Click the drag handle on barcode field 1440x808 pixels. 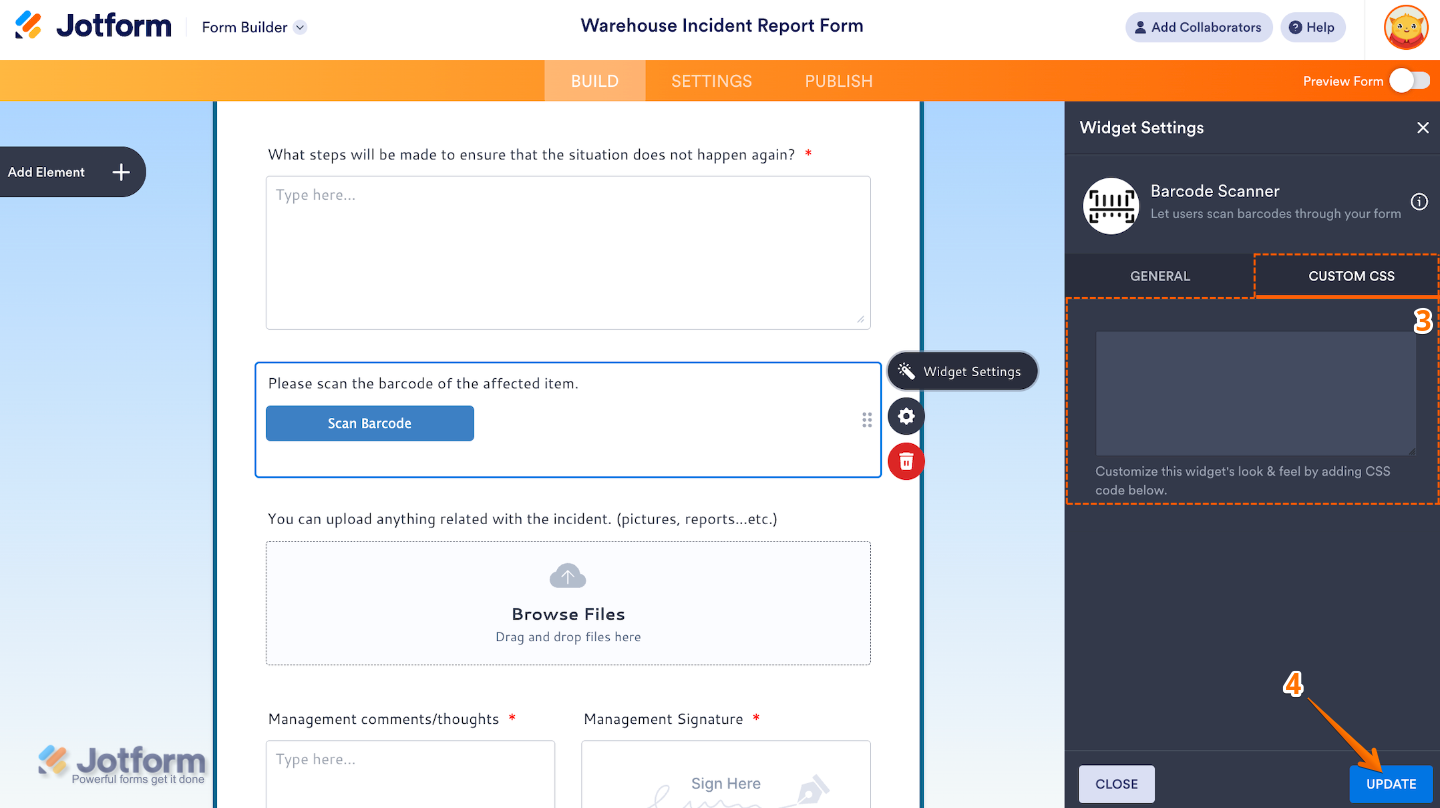point(867,420)
